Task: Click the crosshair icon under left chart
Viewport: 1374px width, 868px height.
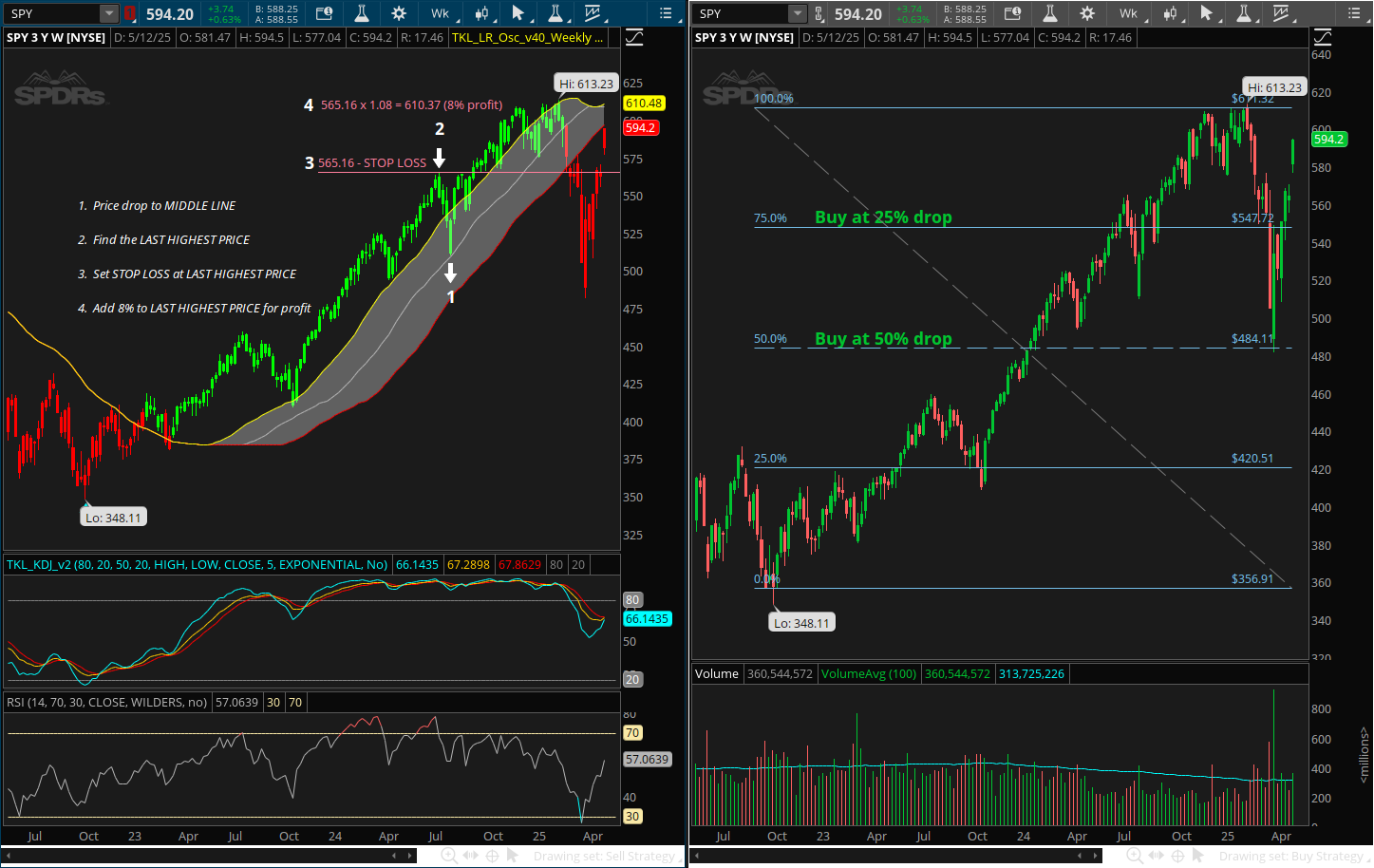Action: [x=492, y=856]
